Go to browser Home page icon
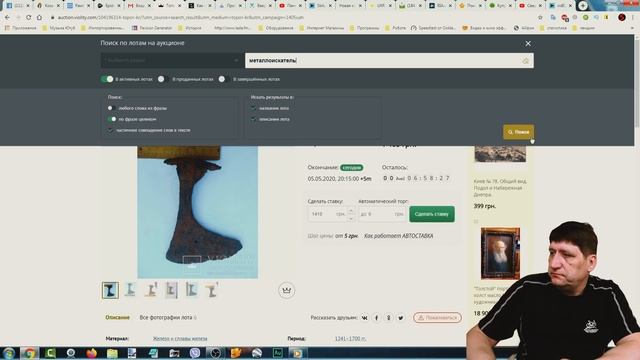 (39, 18)
